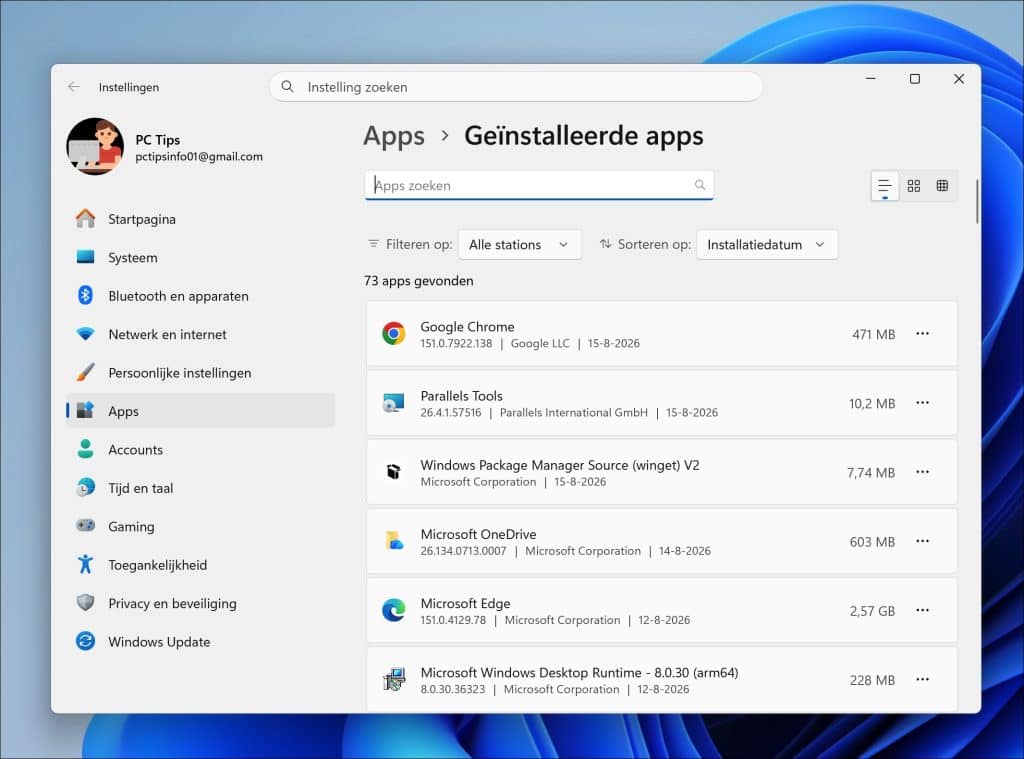The width and height of the screenshot is (1024, 759).
Task: Click the '73 apps gevonden' text
Action: click(419, 281)
